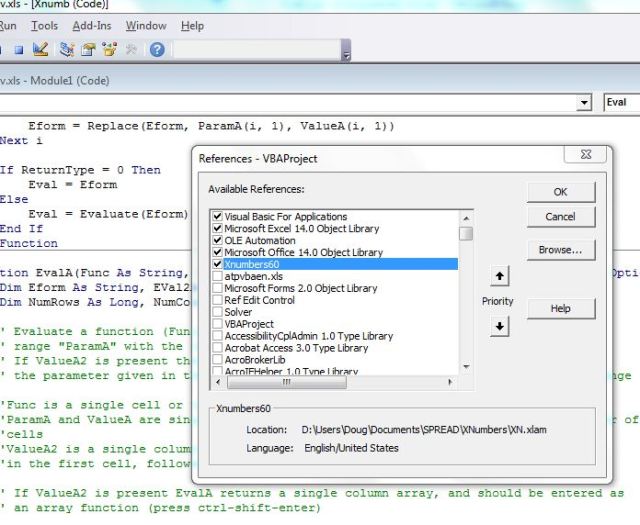Move reference down with Priority down arrow

click(500, 326)
